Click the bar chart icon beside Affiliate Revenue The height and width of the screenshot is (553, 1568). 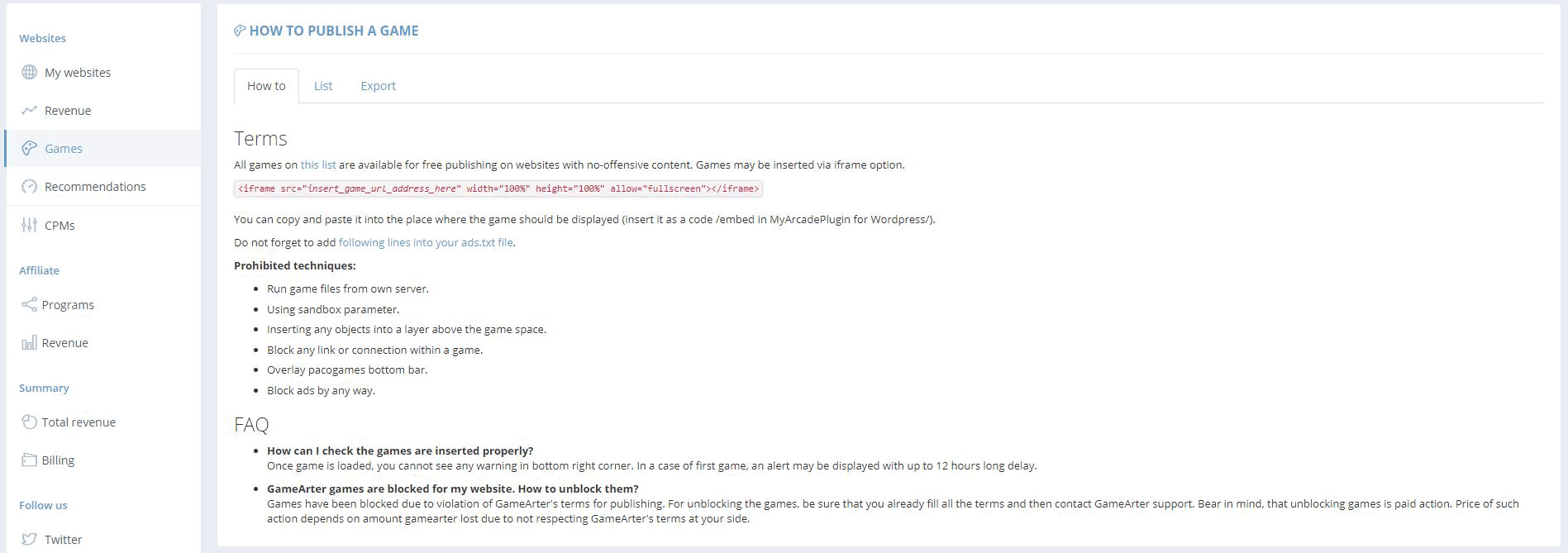(x=29, y=342)
